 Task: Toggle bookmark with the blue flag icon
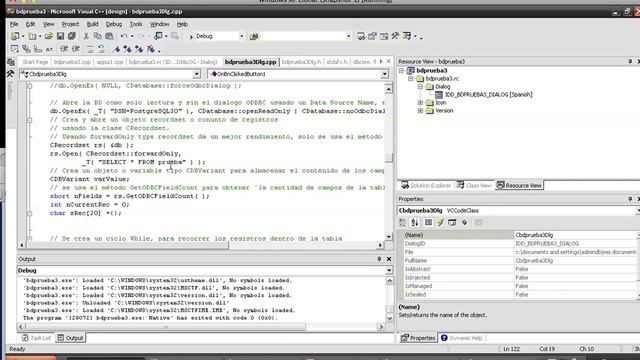pyautogui.click(x=116, y=49)
